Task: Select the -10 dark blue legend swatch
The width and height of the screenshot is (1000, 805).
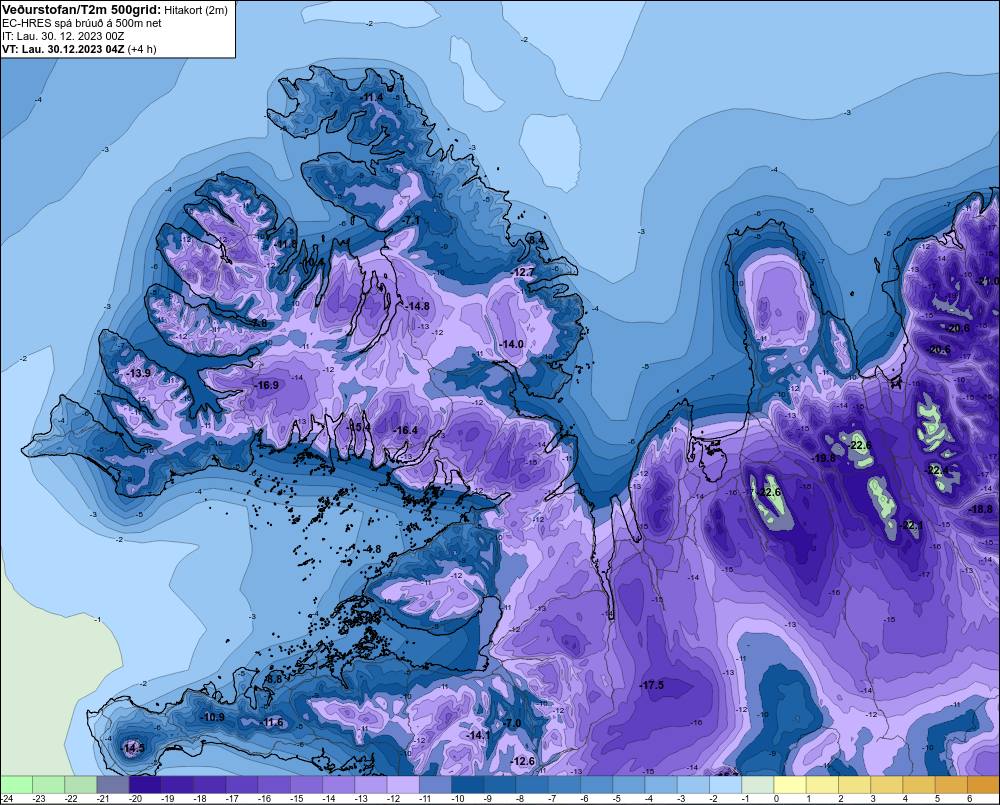Action: [467, 784]
